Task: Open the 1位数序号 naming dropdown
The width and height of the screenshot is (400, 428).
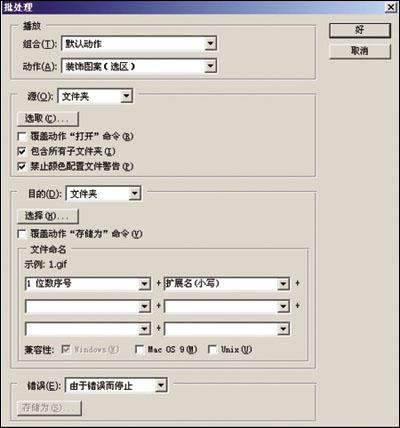Action: [88, 284]
